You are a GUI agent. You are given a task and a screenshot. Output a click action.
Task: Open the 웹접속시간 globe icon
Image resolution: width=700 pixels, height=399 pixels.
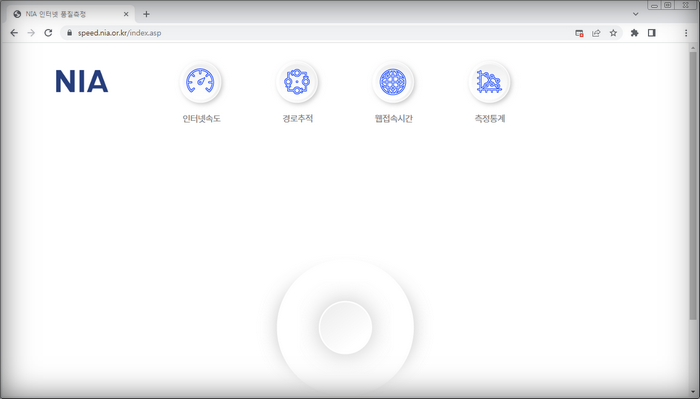393,82
